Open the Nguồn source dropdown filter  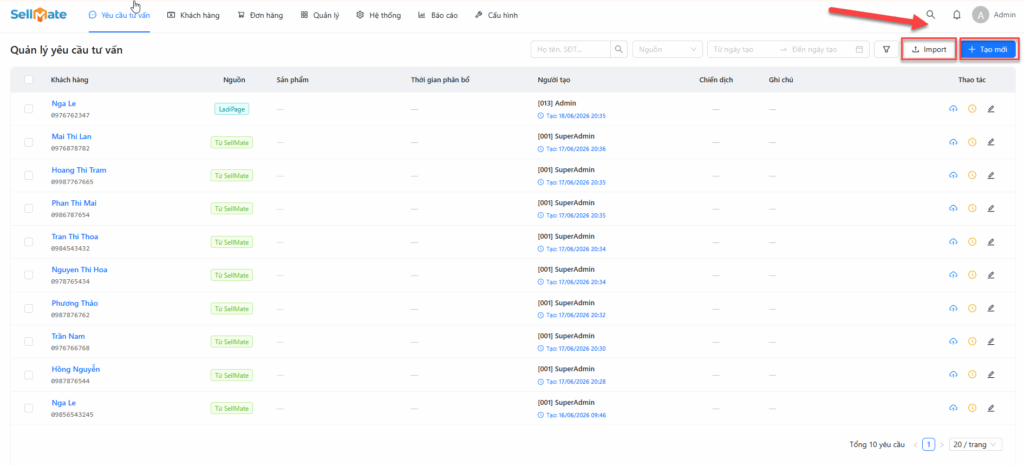tap(667, 50)
